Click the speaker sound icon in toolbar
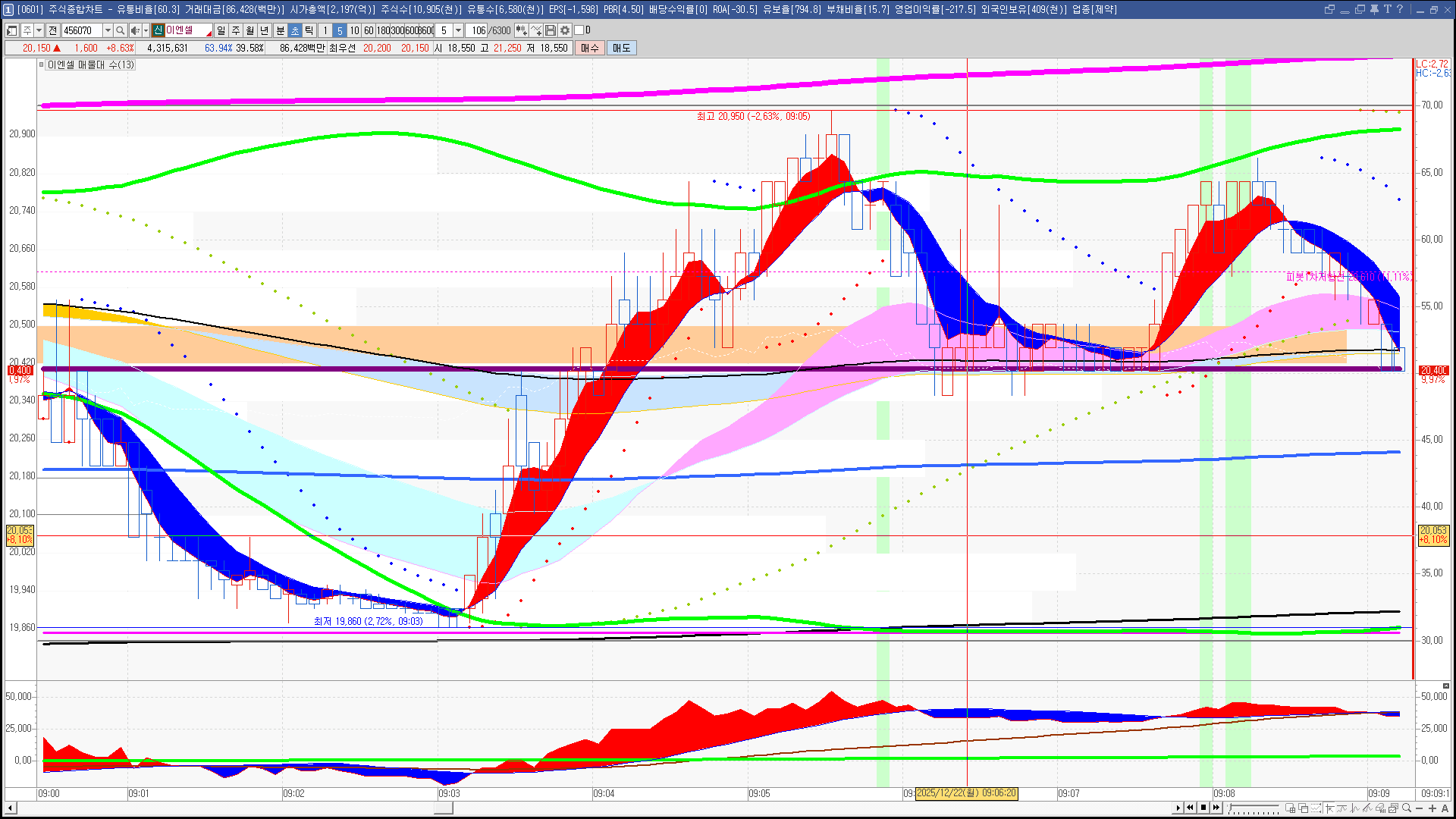 click(x=134, y=30)
